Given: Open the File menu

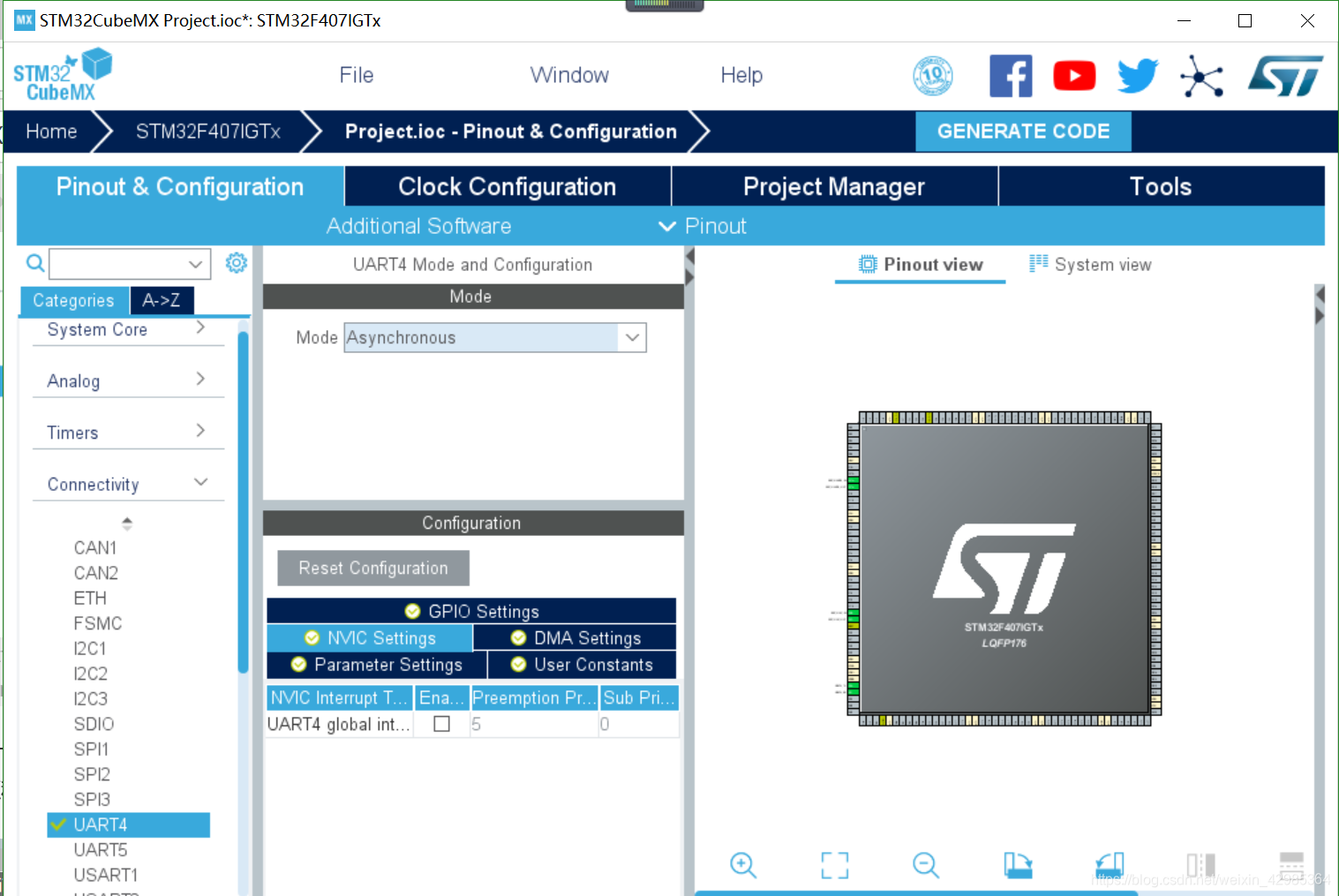Looking at the screenshot, I should coord(357,75).
